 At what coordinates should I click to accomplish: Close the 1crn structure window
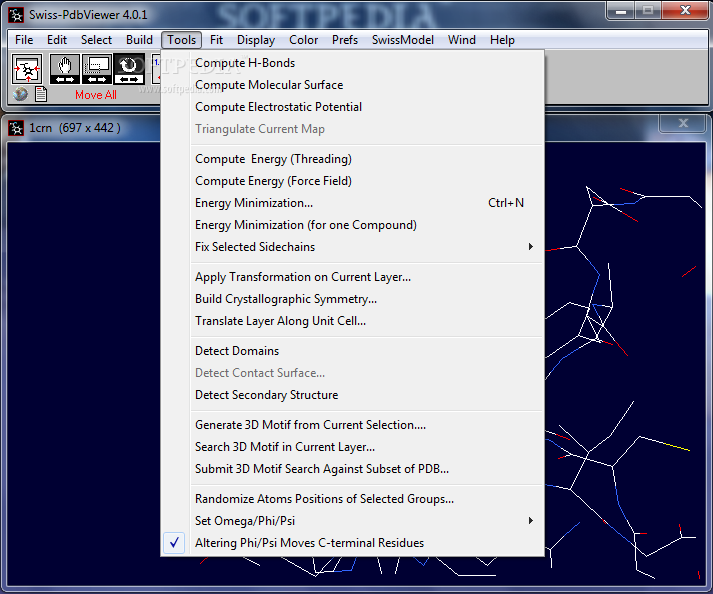tap(683, 123)
